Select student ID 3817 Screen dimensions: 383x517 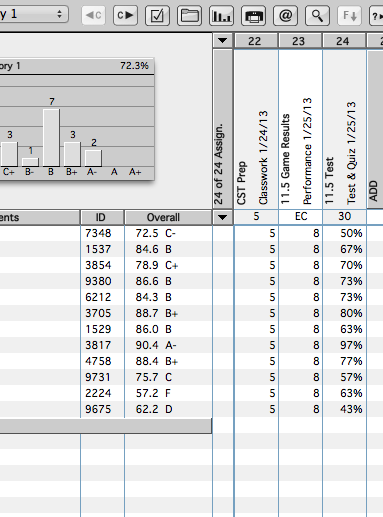point(98,345)
